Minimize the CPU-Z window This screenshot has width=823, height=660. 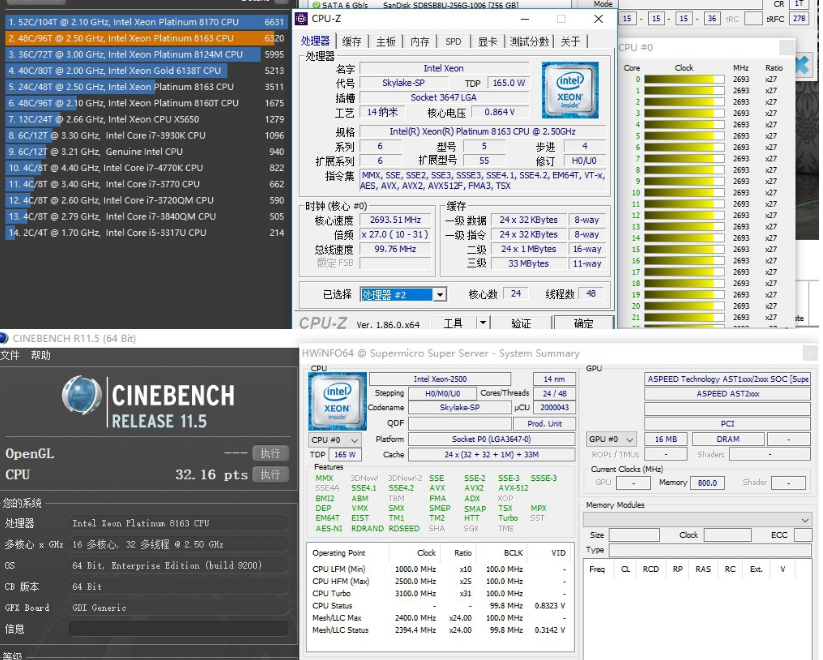(525, 19)
